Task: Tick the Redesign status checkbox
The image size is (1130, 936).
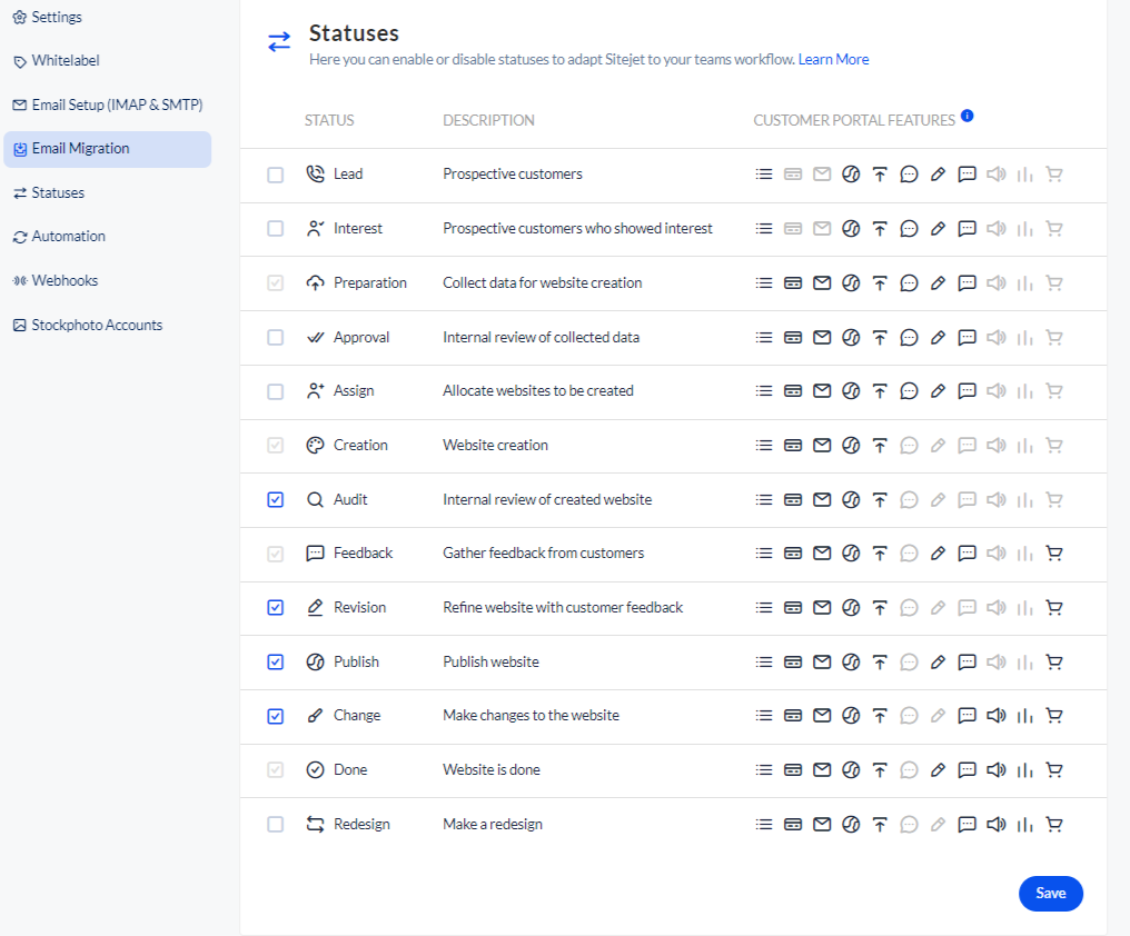Action: pos(275,825)
